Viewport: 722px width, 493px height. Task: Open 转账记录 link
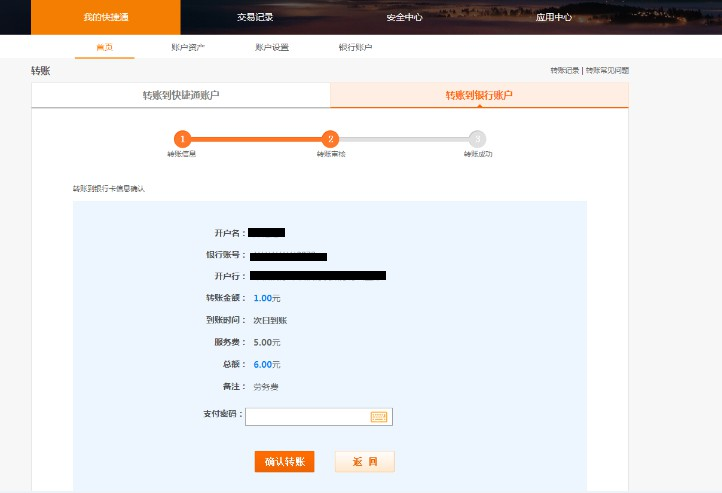click(x=565, y=70)
